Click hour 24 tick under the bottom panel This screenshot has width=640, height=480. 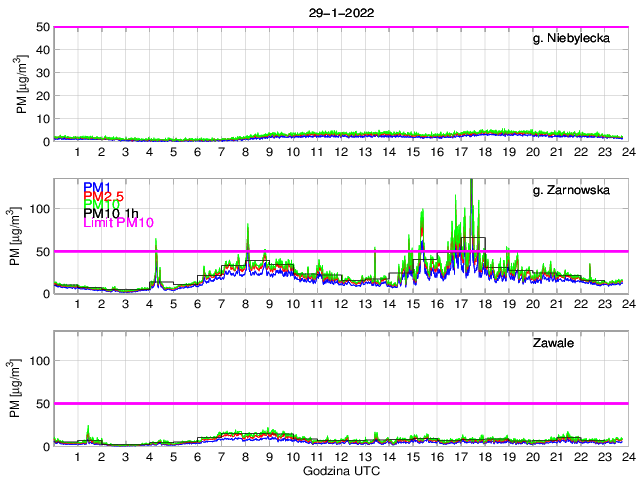[x=627, y=456]
